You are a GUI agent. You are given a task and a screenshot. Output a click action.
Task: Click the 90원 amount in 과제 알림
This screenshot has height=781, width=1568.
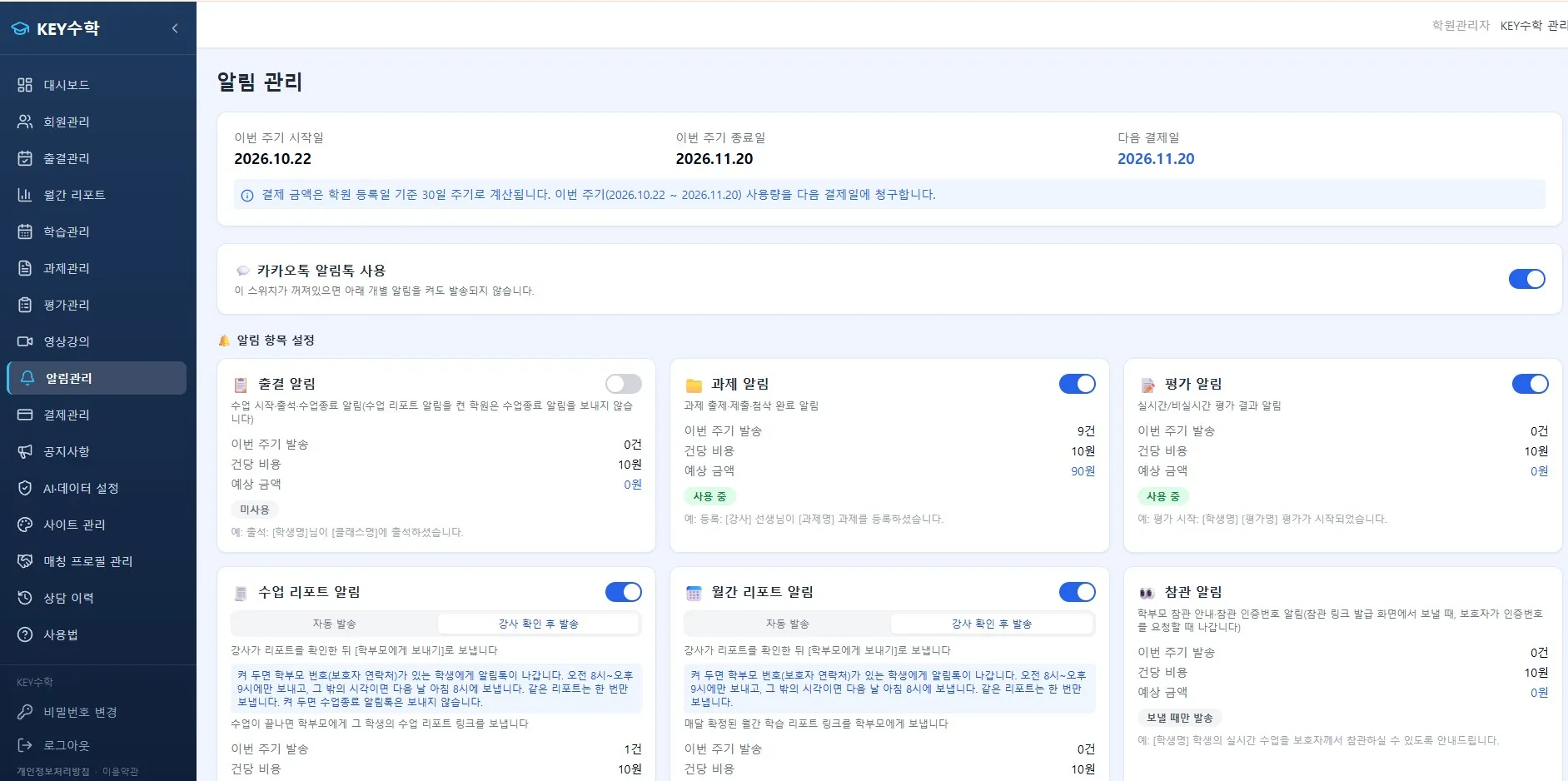pyautogui.click(x=1083, y=471)
